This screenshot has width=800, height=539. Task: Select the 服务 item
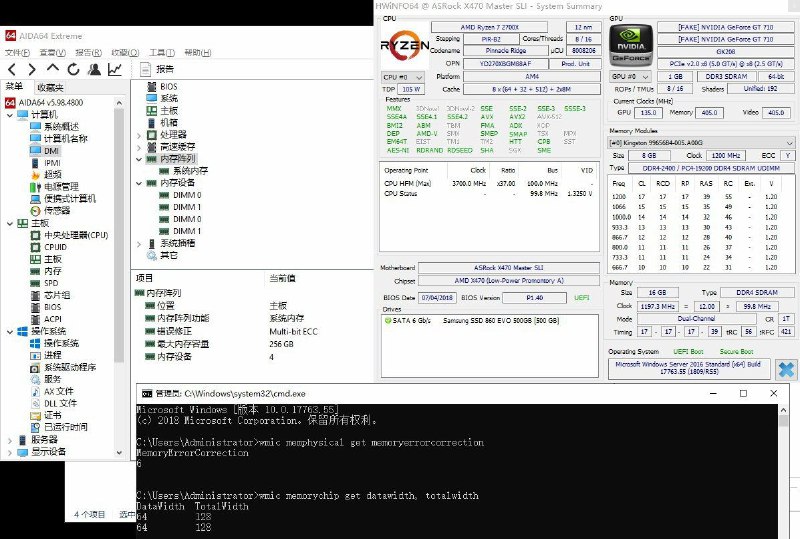(x=53, y=379)
